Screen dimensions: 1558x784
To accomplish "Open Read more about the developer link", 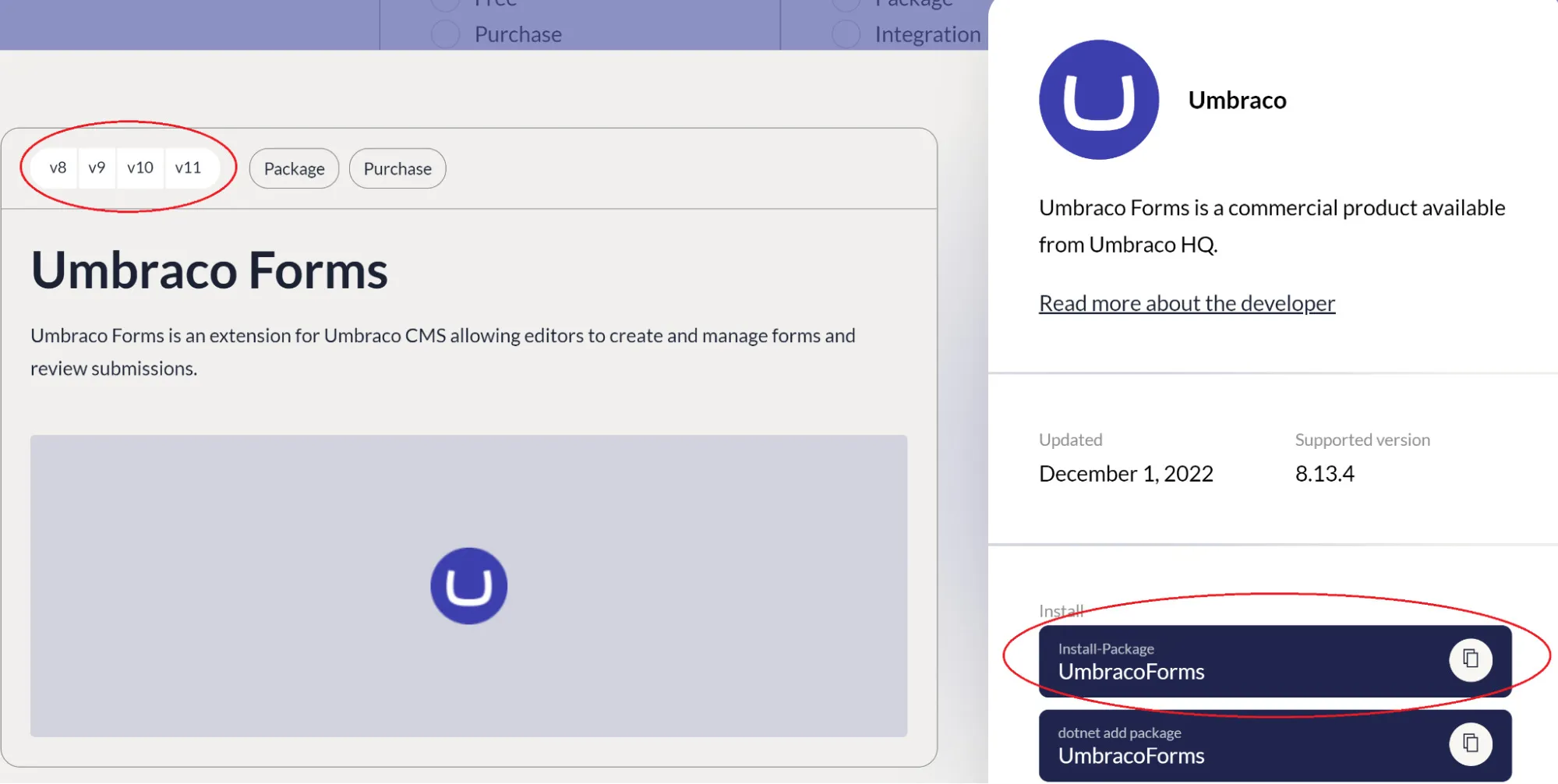I will point(1186,302).
